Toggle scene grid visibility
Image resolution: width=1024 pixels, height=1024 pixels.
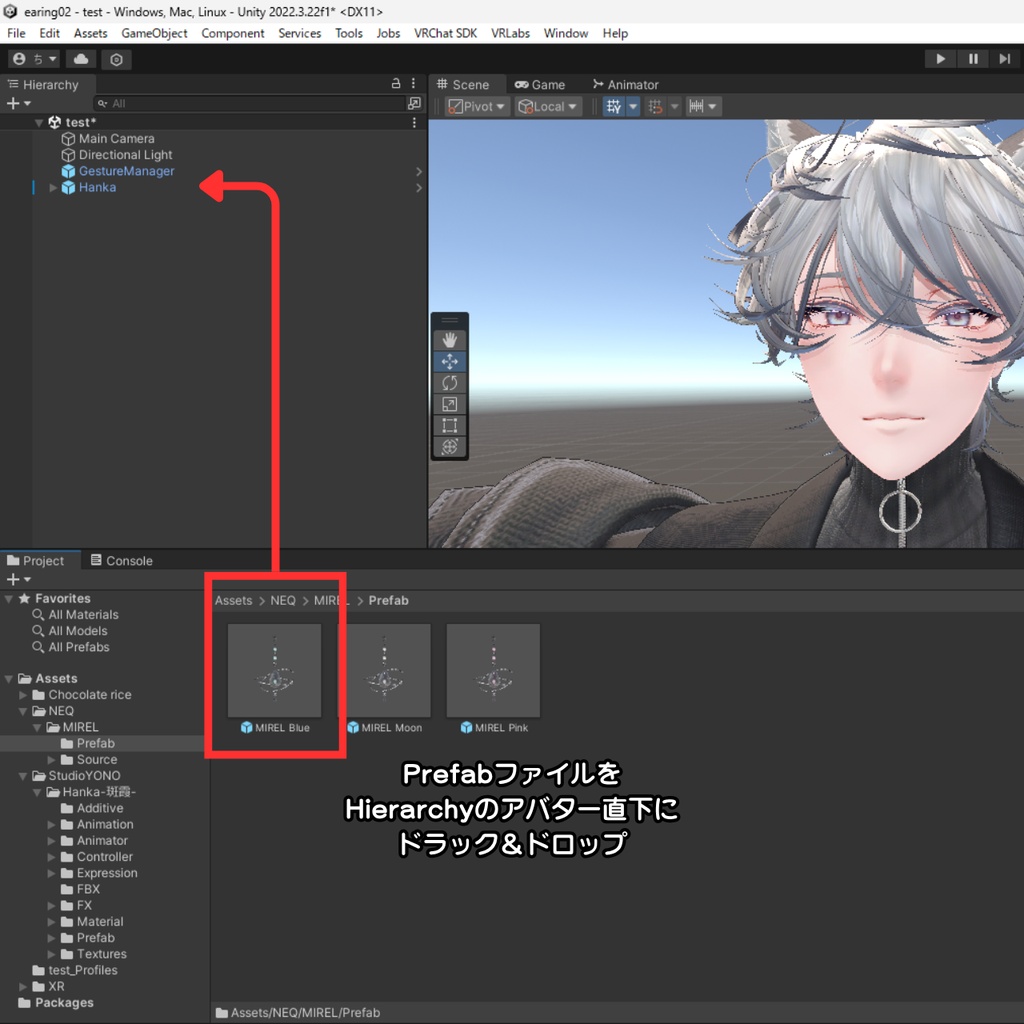tap(614, 106)
